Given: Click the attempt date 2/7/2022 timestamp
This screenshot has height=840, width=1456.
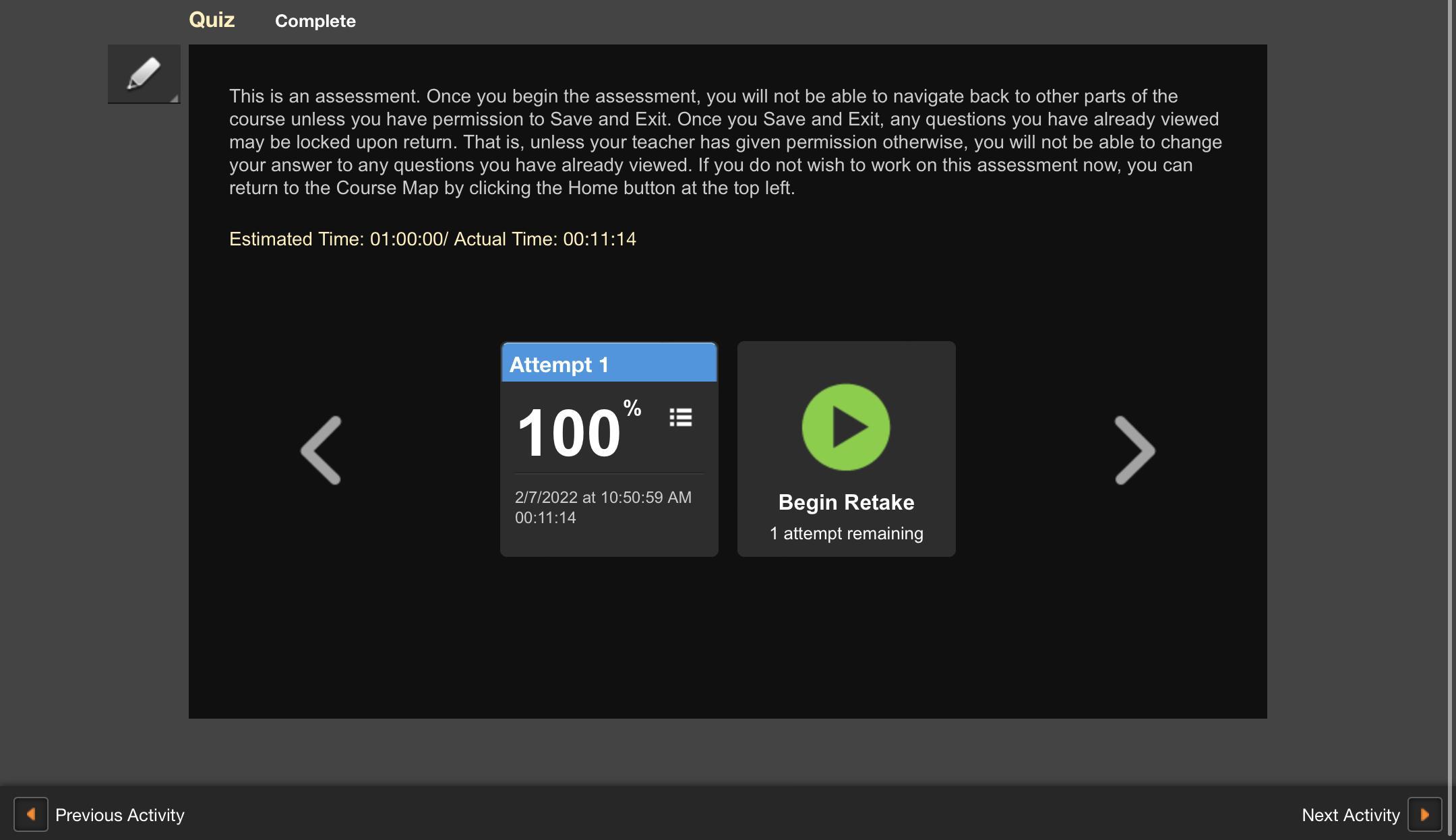Looking at the screenshot, I should tap(603, 498).
